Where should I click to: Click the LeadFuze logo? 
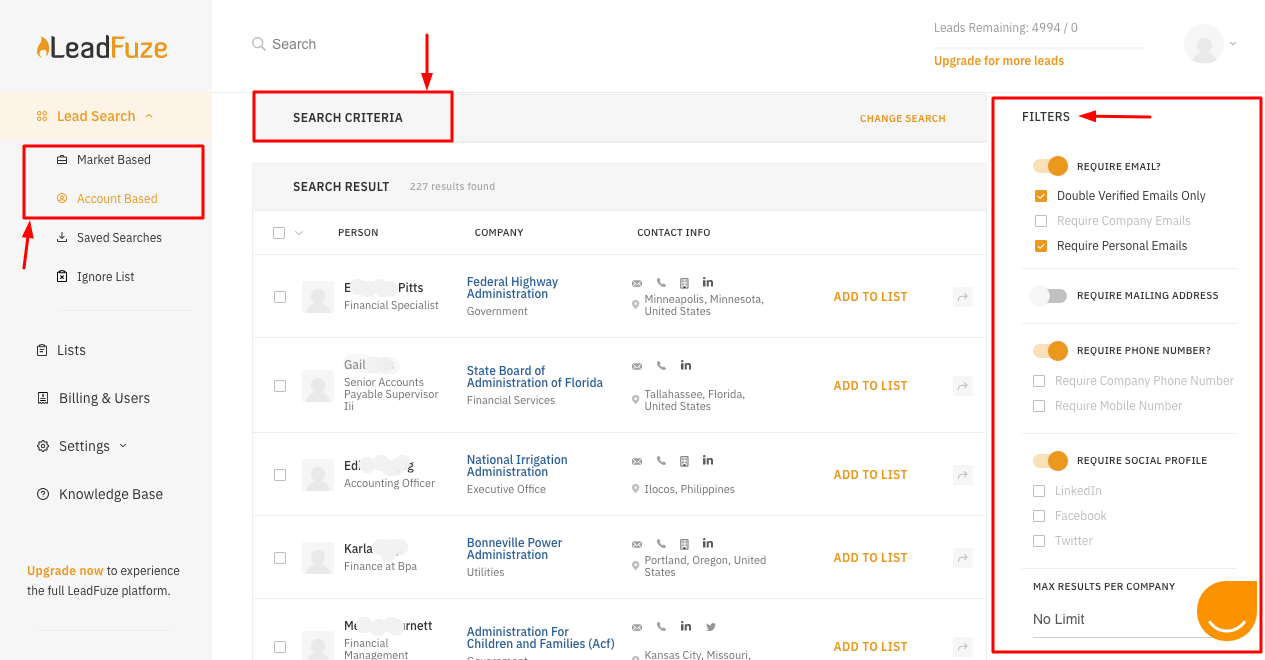click(102, 47)
